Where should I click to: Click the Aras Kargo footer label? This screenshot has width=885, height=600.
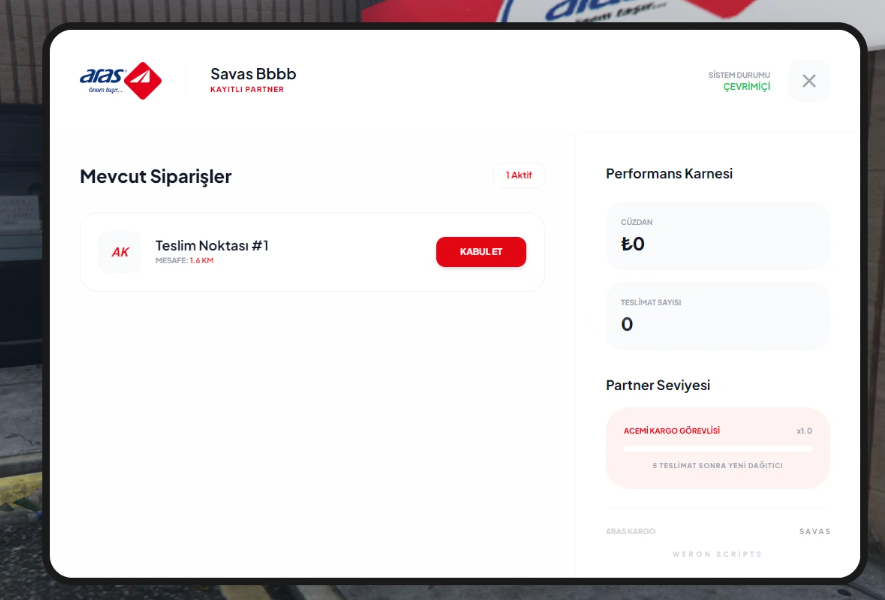pyautogui.click(x=630, y=531)
